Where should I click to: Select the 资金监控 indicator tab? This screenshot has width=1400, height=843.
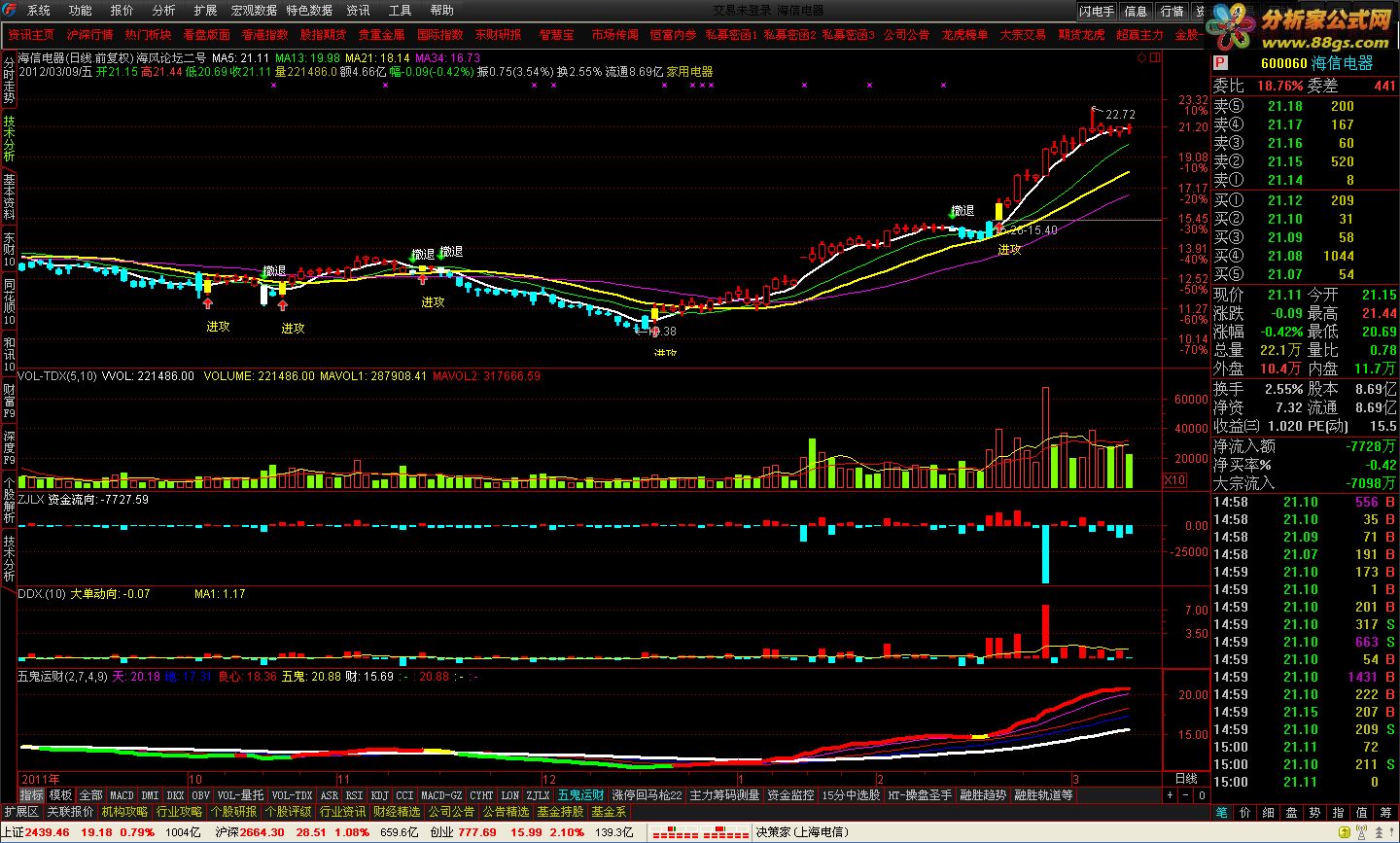click(x=790, y=795)
